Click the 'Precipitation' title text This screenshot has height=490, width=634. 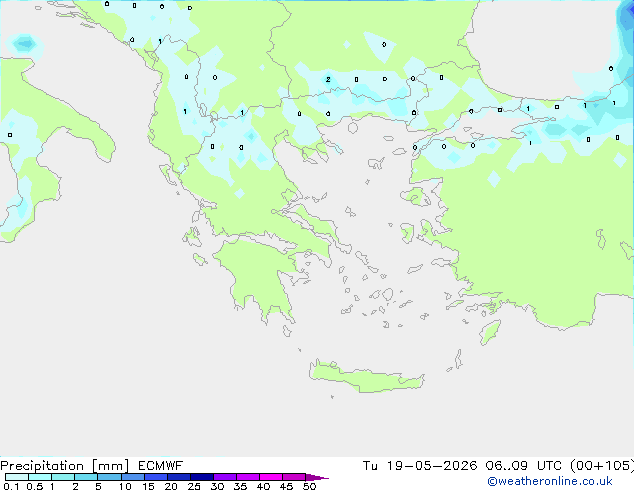pos(42,466)
